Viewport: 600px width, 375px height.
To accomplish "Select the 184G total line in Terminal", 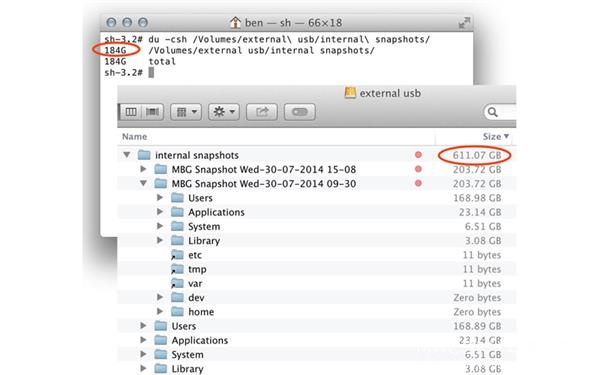I will tap(140, 62).
